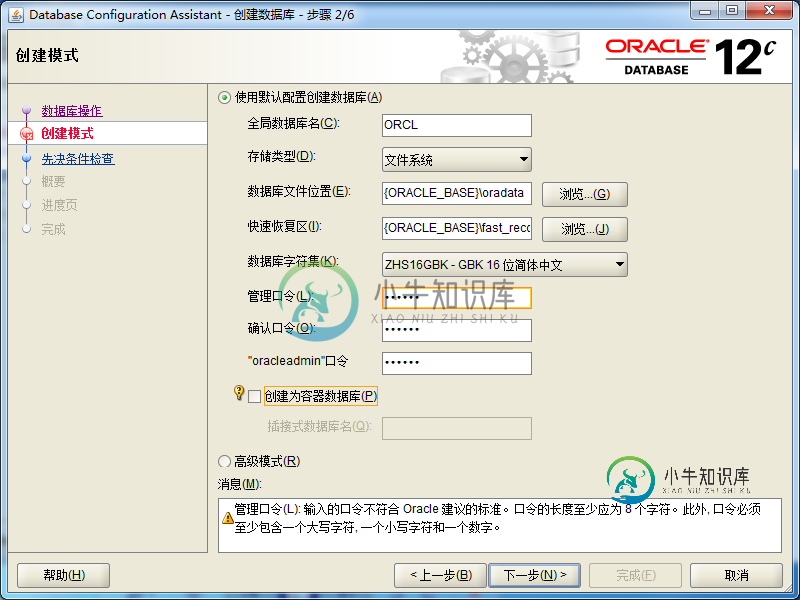The width and height of the screenshot is (800, 600).
Task: Click the 下一步 button
Action: pos(535,576)
